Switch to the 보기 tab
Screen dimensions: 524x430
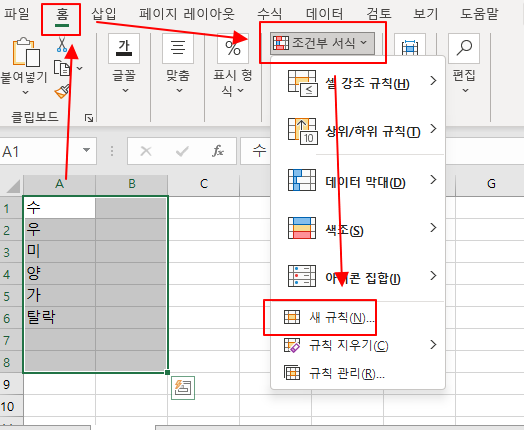(425, 14)
